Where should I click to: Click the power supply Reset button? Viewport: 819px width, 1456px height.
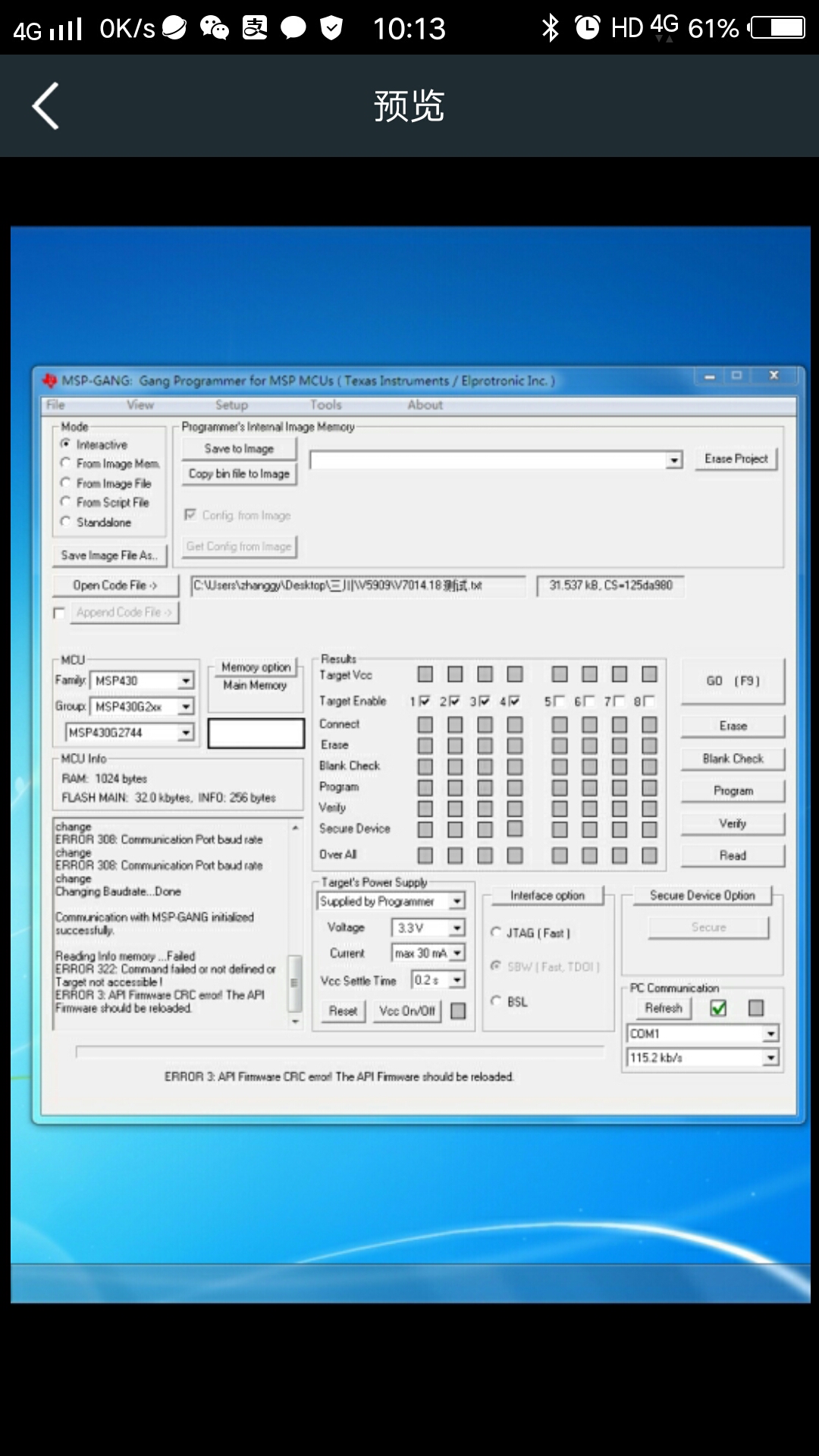pyautogui.click(x=343, y=1011)
